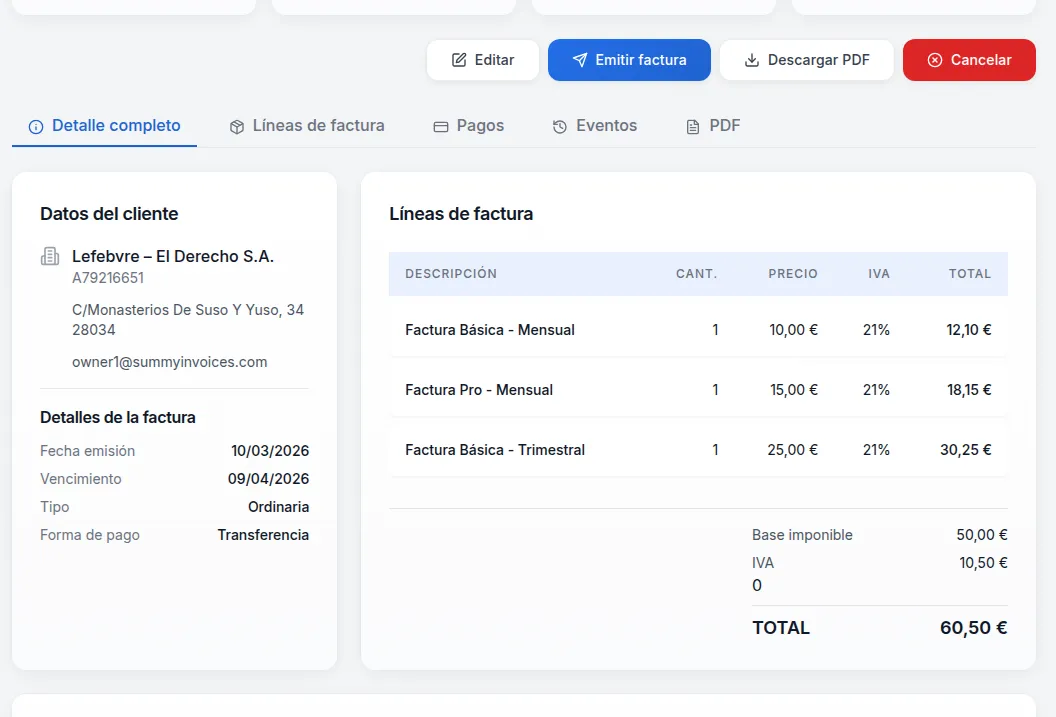Click the X circle icon on Cancelar

[935, 60]
